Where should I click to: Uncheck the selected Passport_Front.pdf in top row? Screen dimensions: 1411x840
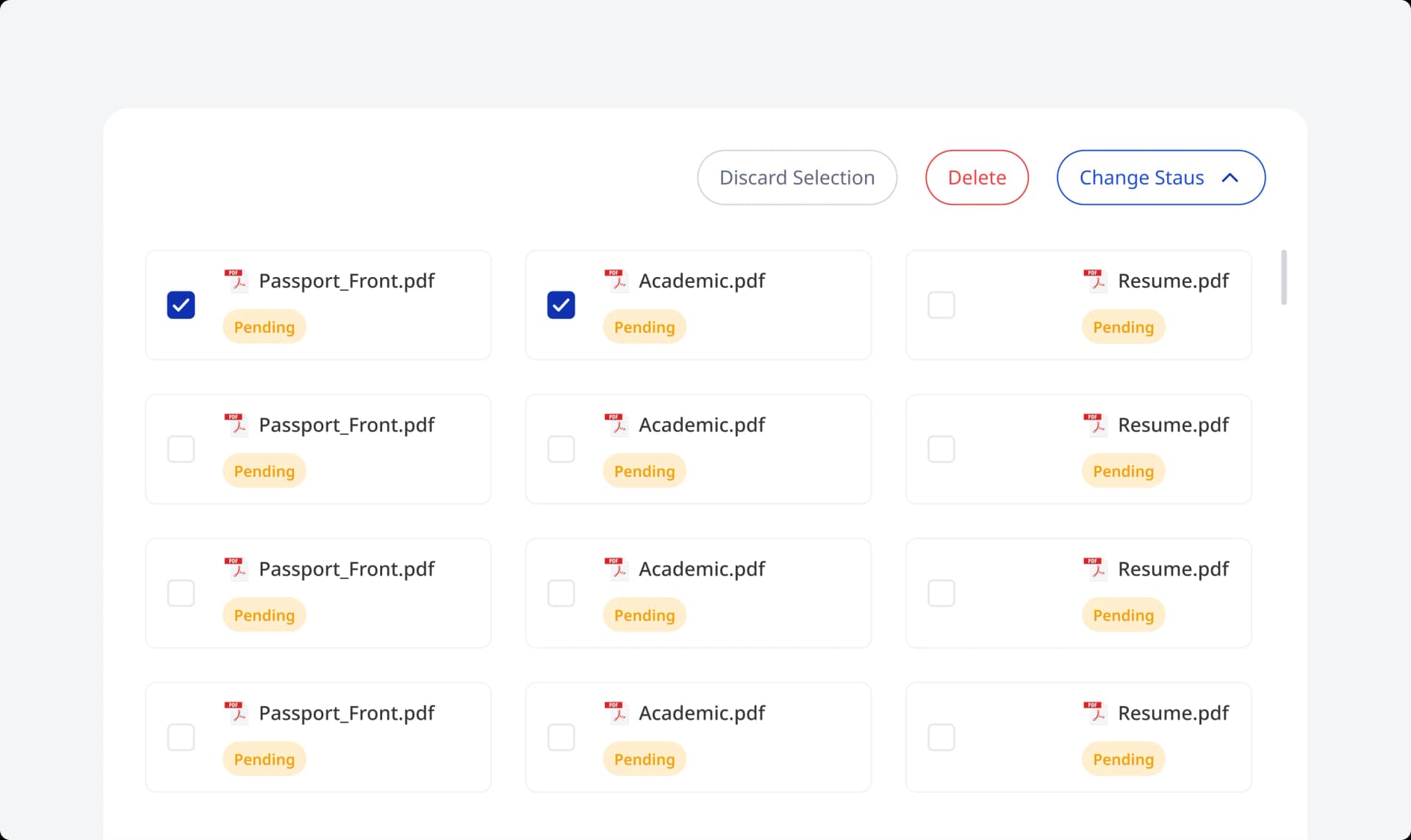(181, 304)
